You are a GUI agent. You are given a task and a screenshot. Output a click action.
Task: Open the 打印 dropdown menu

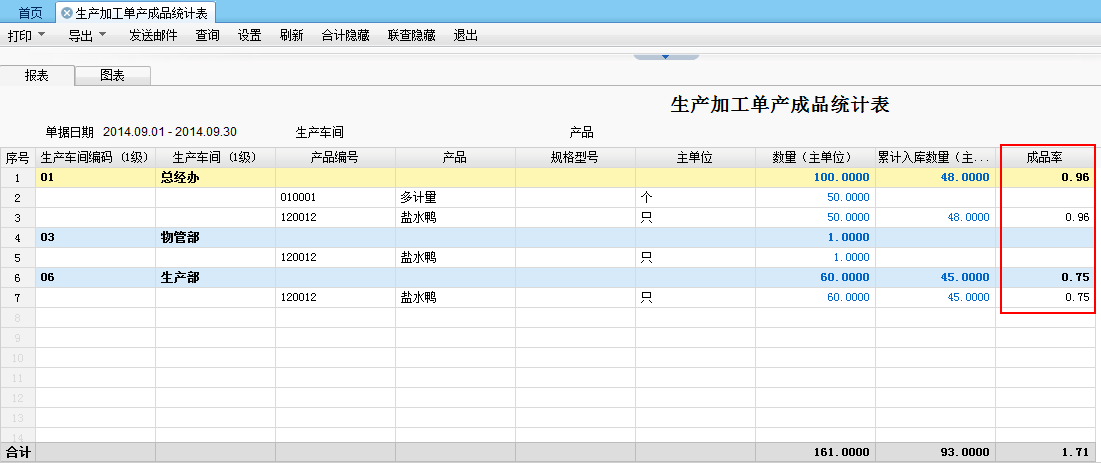[x=26, y=36]
